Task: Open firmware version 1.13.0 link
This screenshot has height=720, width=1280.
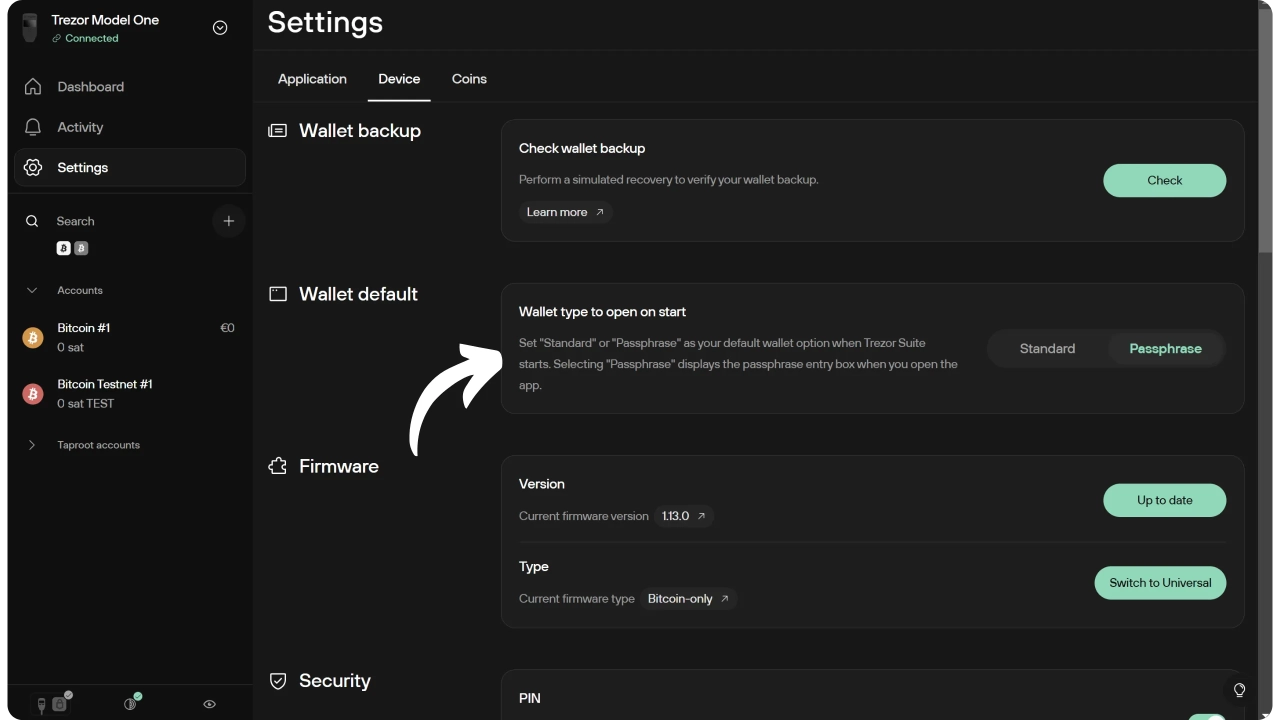Action: 684,516
